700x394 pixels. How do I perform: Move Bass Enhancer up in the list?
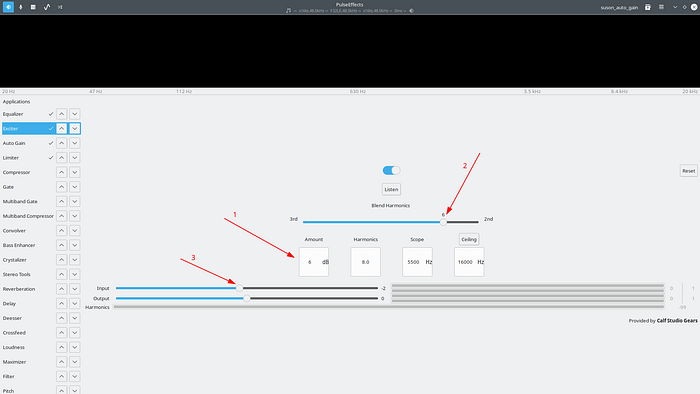pos(62,245)
